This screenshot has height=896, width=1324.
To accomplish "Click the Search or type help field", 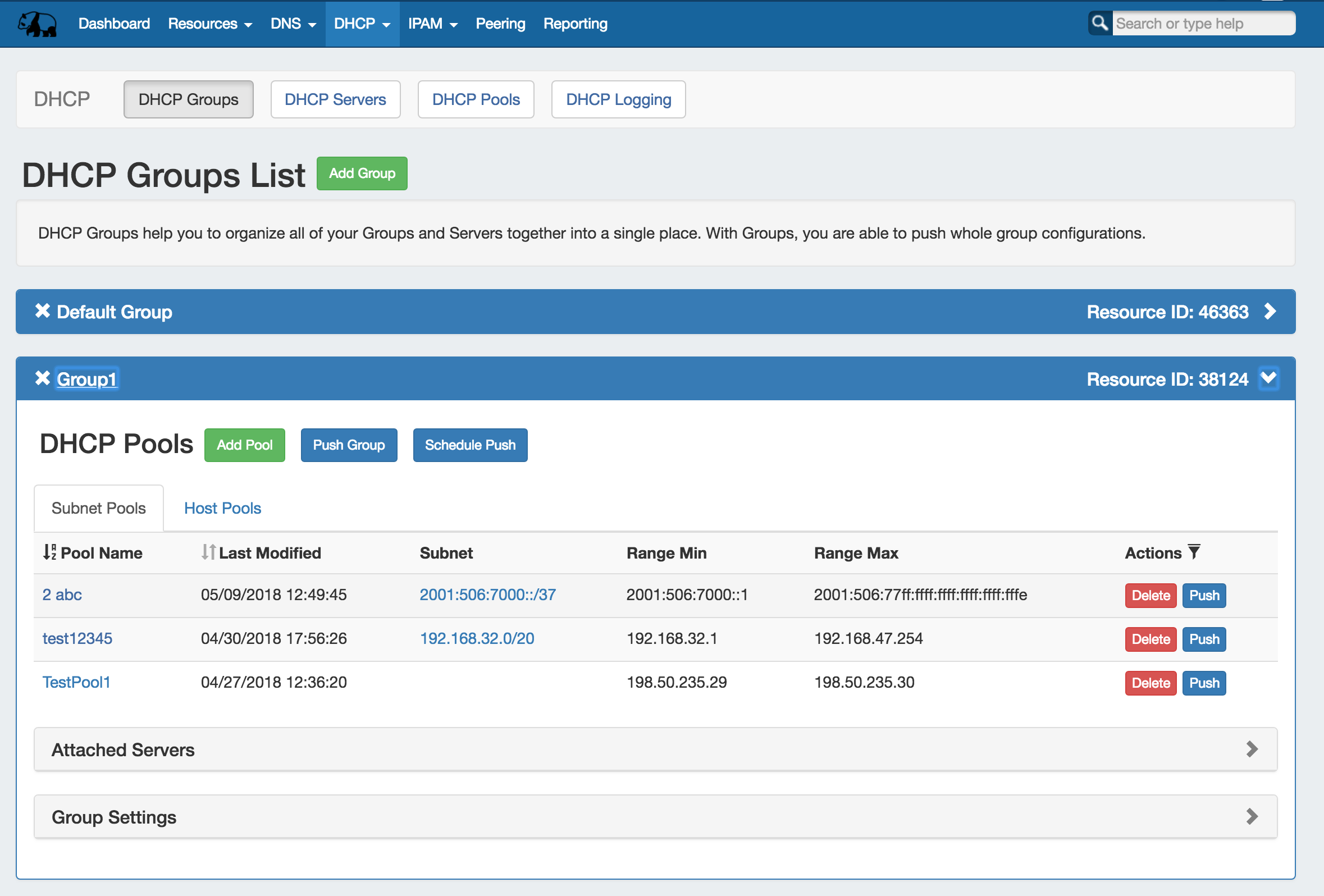I will click(x=1202, y=24).
